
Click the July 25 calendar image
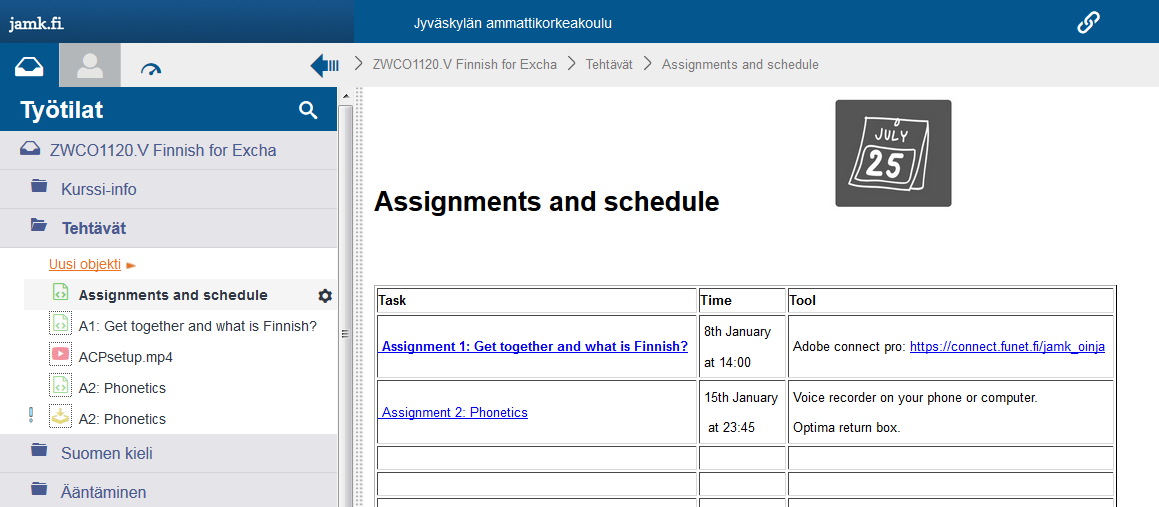[893, 153]
